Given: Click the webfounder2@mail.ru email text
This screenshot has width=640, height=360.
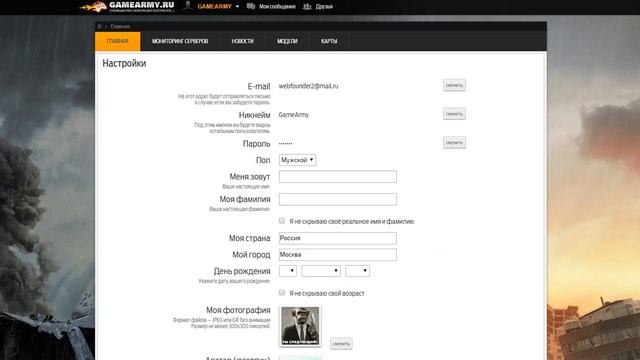Looking at the screenshot, I should pyautogui.click(x=309, y=86).
